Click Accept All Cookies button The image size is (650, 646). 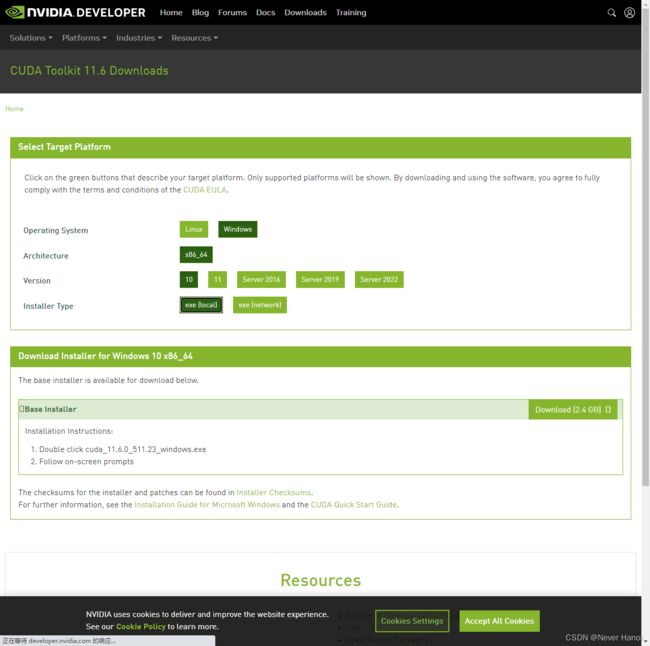click(499, 621)
